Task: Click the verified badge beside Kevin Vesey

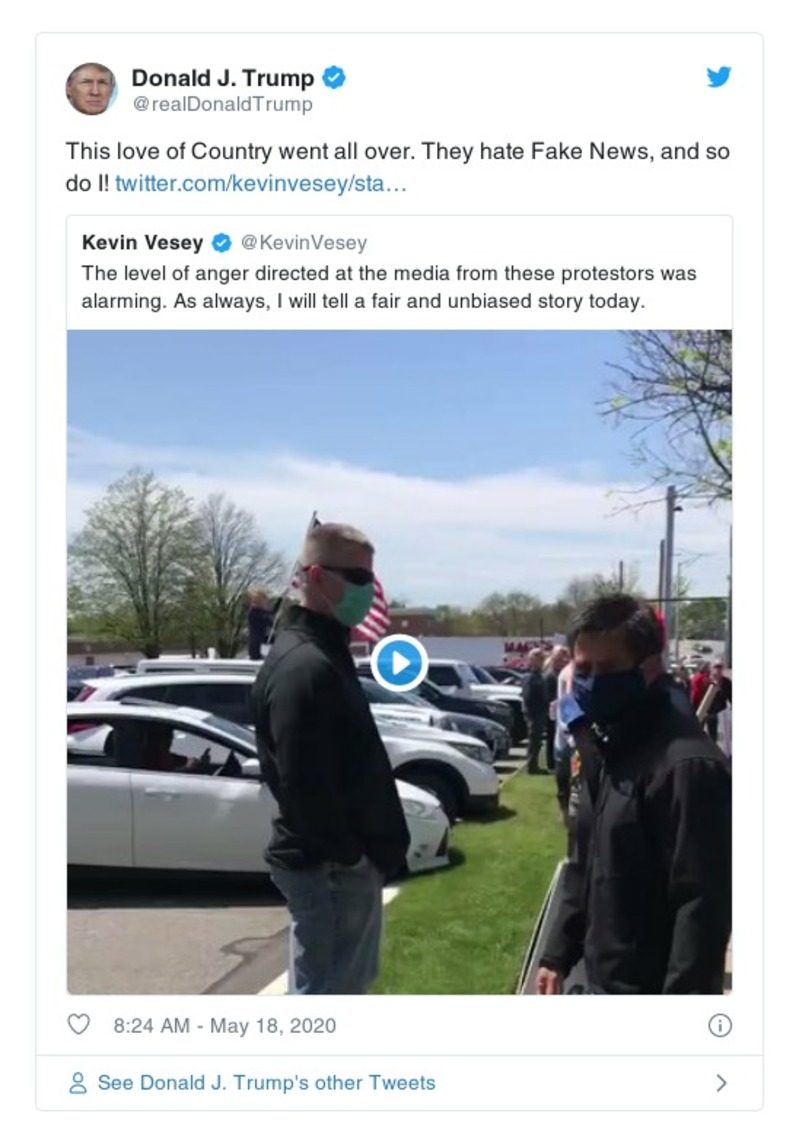Action: coord(222,243)
